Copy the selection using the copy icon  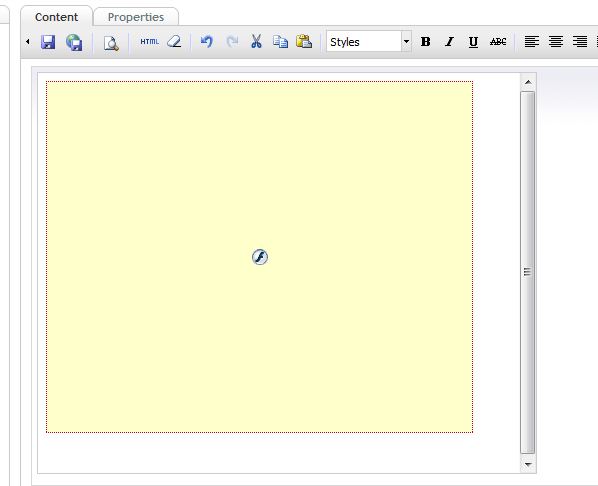pyautogui.click(x=280, y=42)
